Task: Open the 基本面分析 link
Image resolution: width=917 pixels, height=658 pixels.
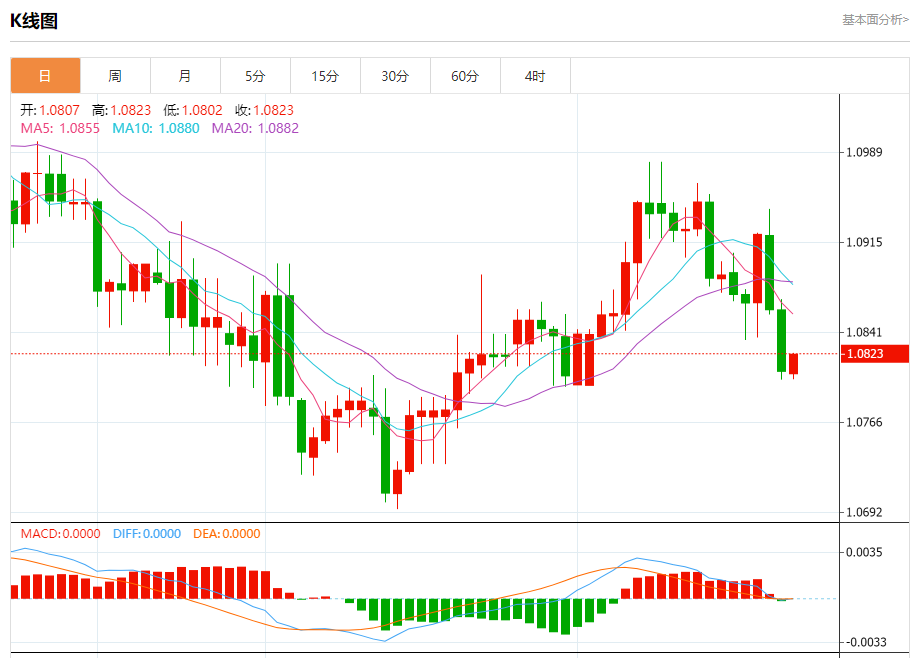Action: tap(875, 20)
